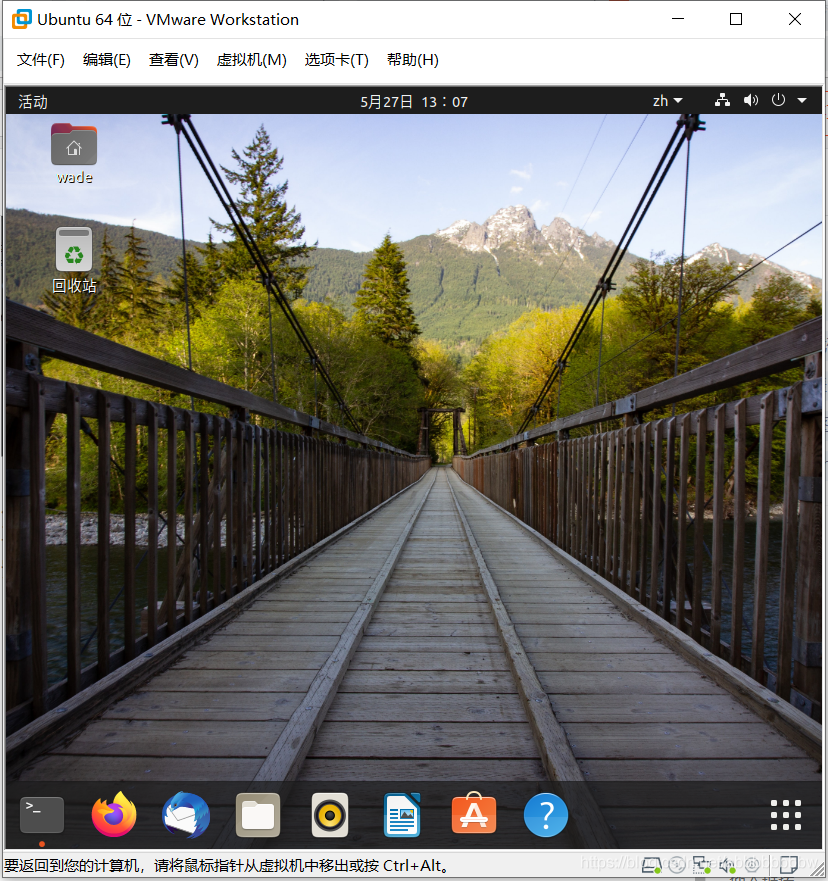Open the Help application
Image resolution: width=828 pixels, height=881 pixels.
coord(545,815)
